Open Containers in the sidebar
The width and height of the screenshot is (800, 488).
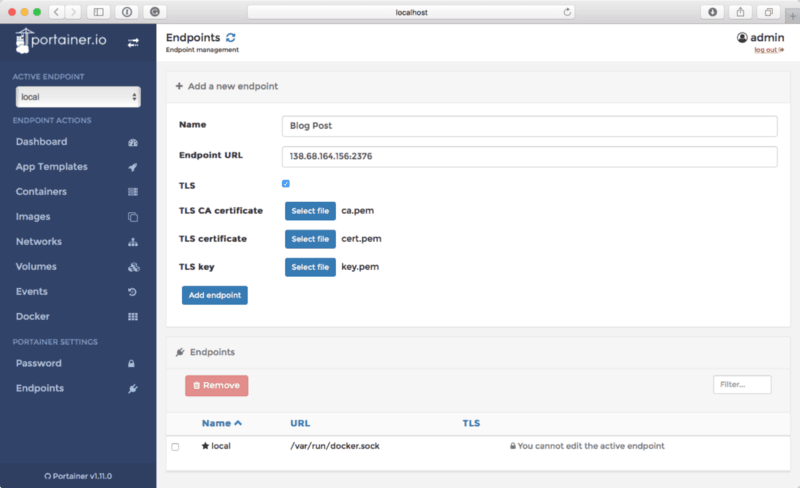42,191
